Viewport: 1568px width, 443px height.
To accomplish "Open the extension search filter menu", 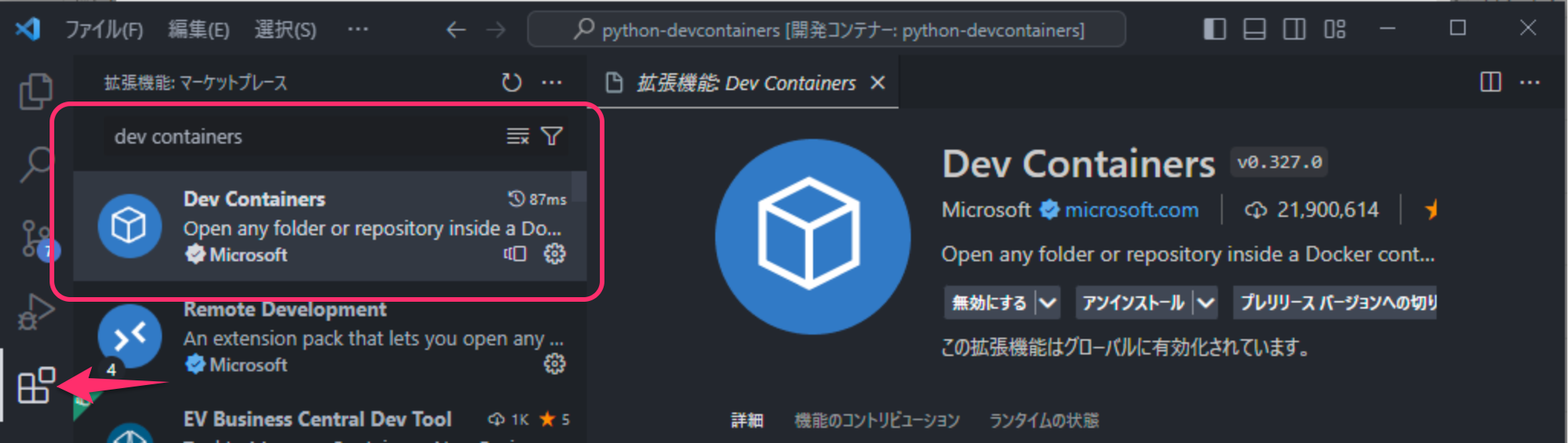I will pyautogui.click(x=552, y=136).
